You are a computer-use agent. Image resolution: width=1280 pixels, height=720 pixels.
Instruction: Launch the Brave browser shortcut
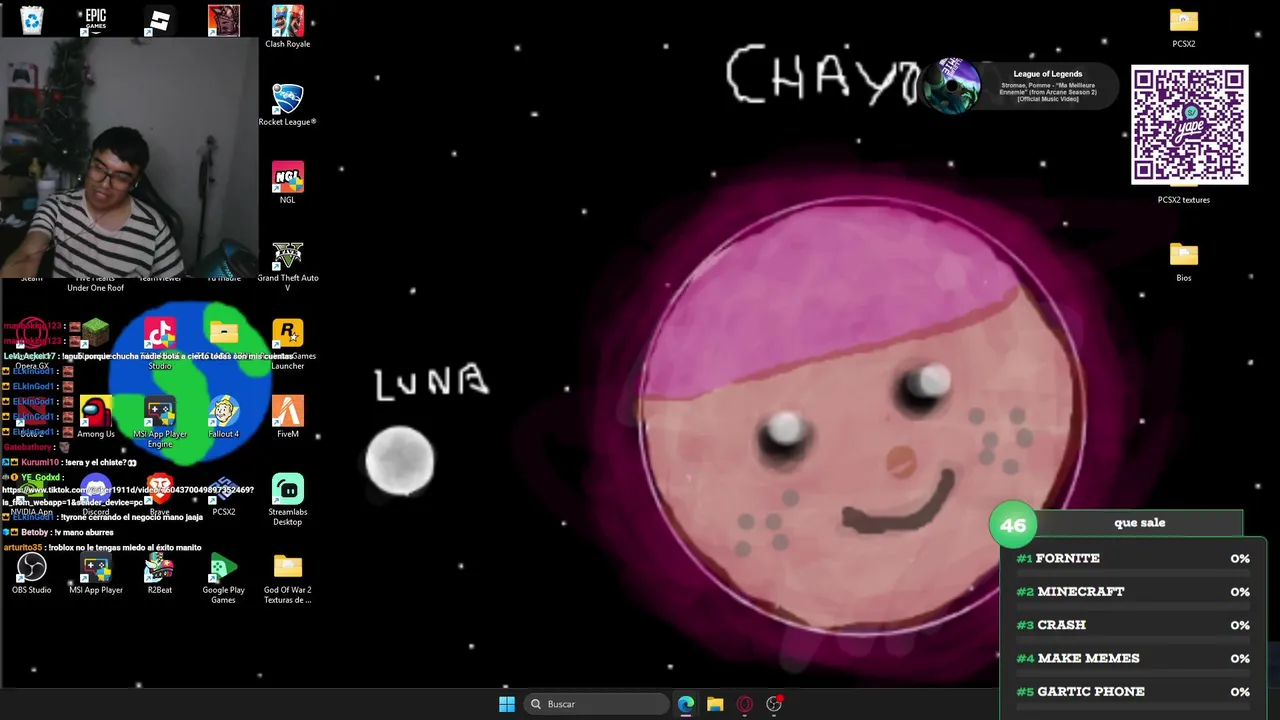[160, 495]
